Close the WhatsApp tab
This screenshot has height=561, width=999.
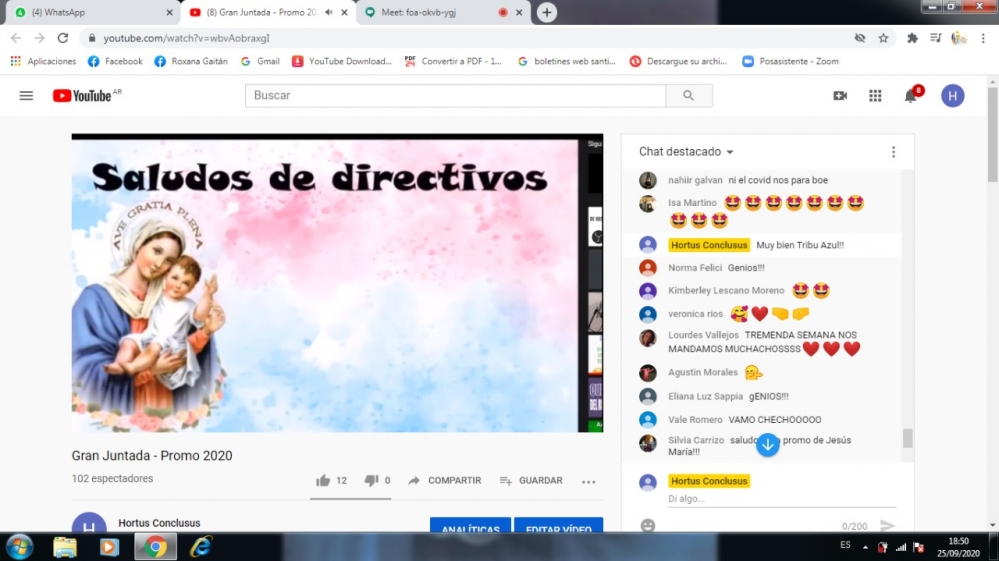(169, 12)
